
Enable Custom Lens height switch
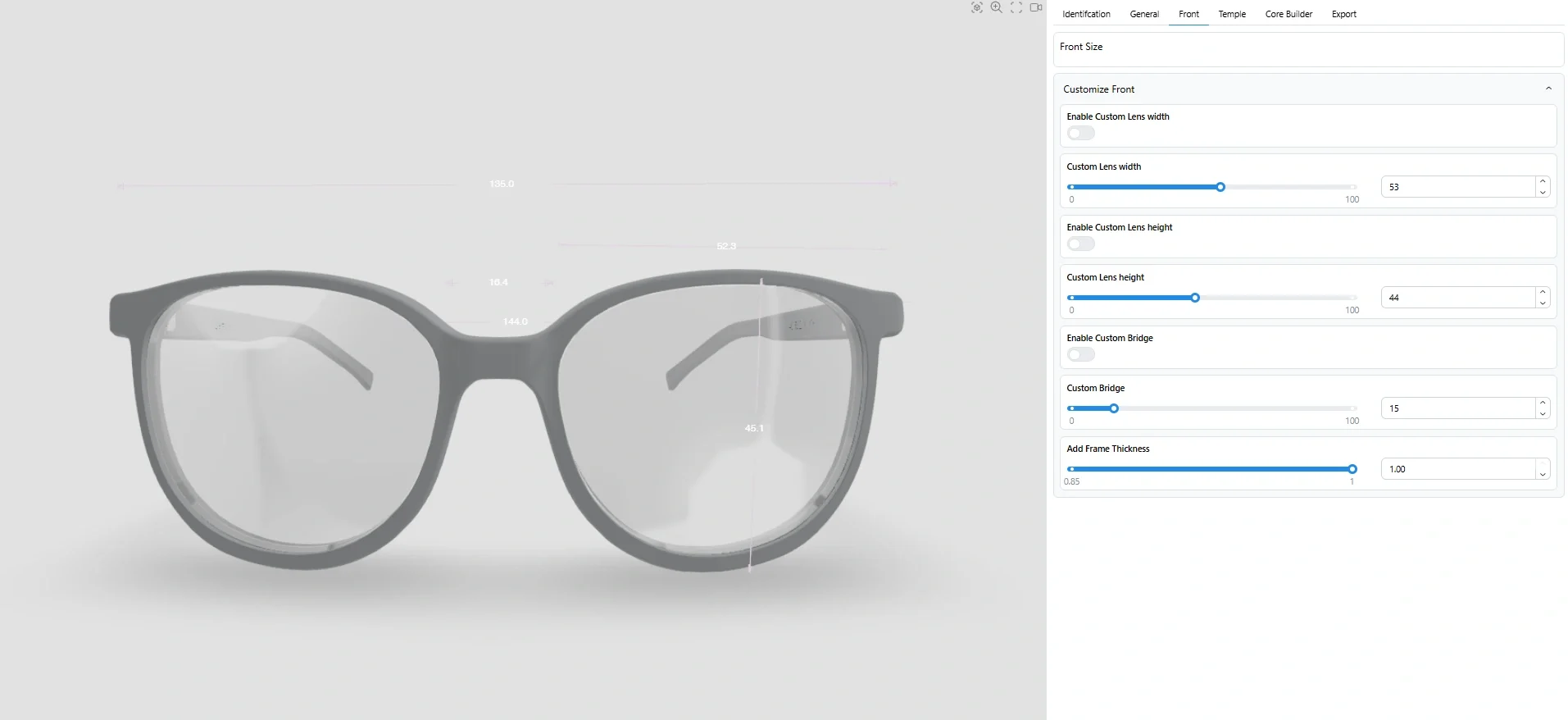click(x=1080, y=244)
